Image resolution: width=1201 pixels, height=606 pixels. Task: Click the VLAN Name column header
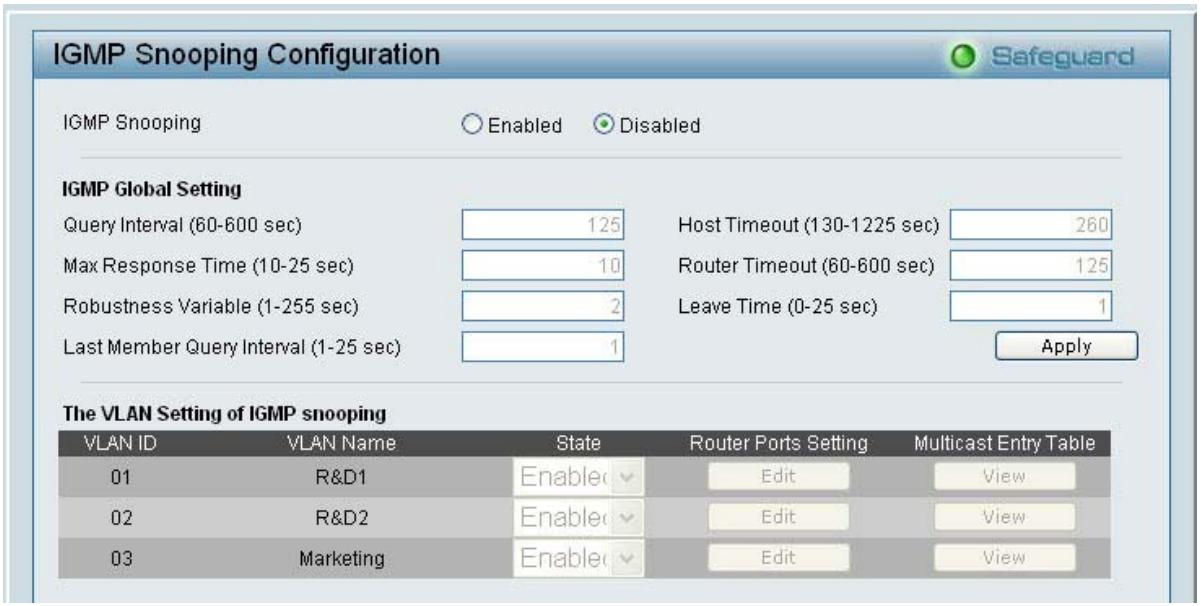coord(342,443)
